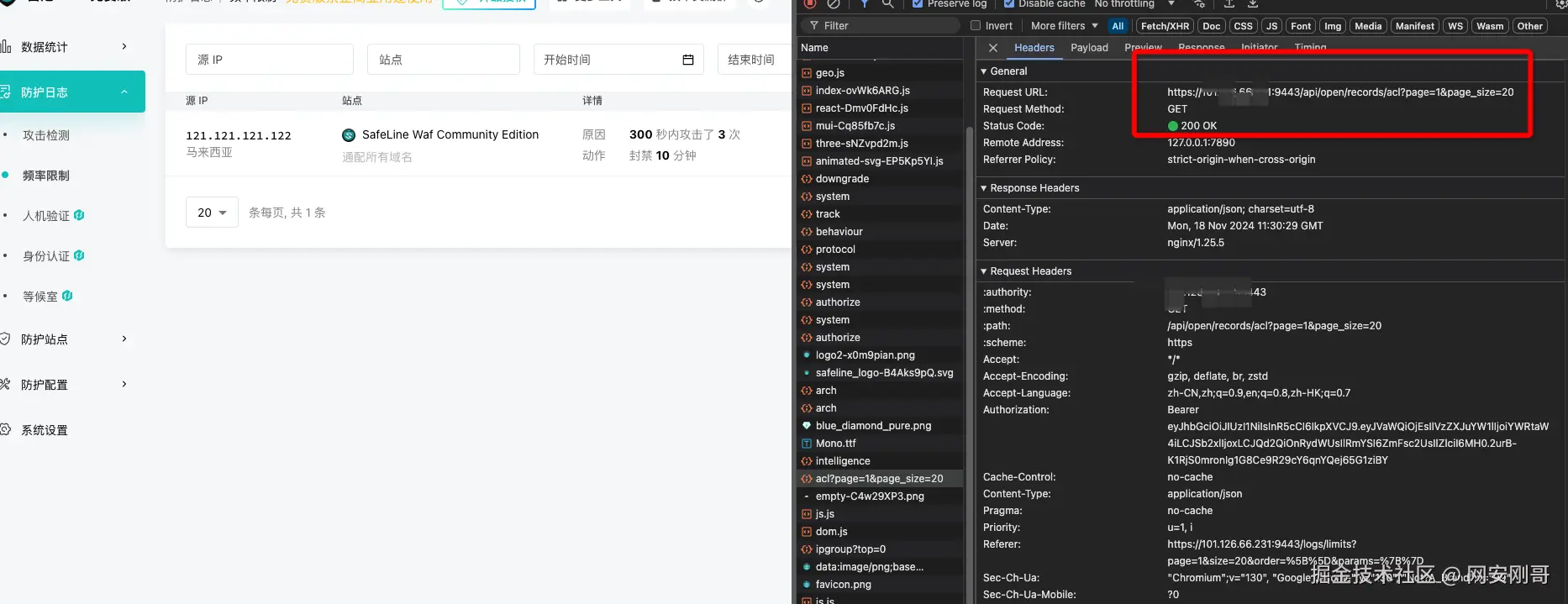Expand the 防护配置 sidebar menu
Image resolution: width=1568 pixels, height=604 pixels.
124,384
